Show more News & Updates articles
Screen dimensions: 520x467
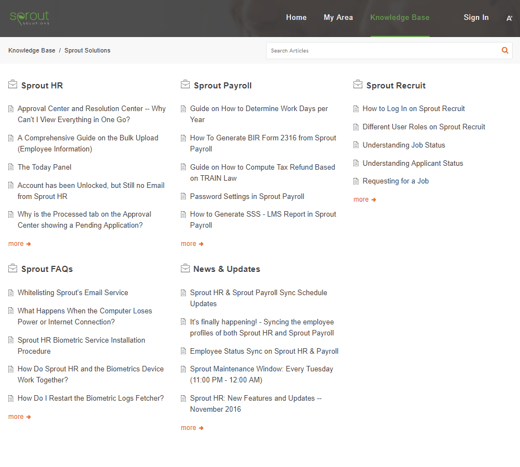point(192,428)
